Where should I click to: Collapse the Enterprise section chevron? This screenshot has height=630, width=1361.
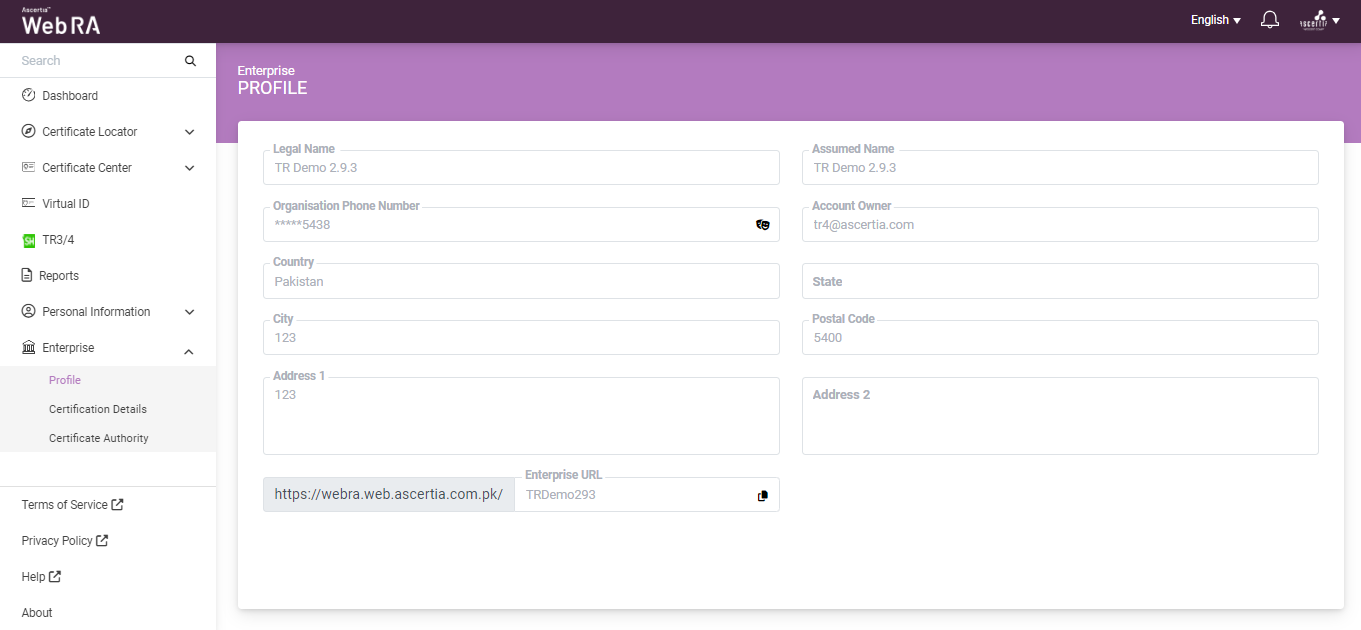click(x=190, y=349)
